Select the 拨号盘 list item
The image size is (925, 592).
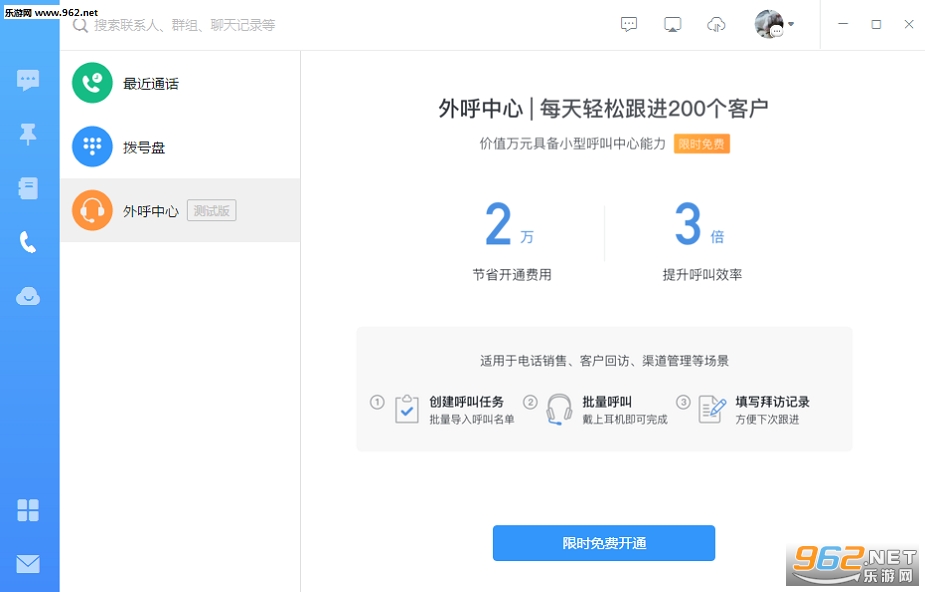point(181,147)
